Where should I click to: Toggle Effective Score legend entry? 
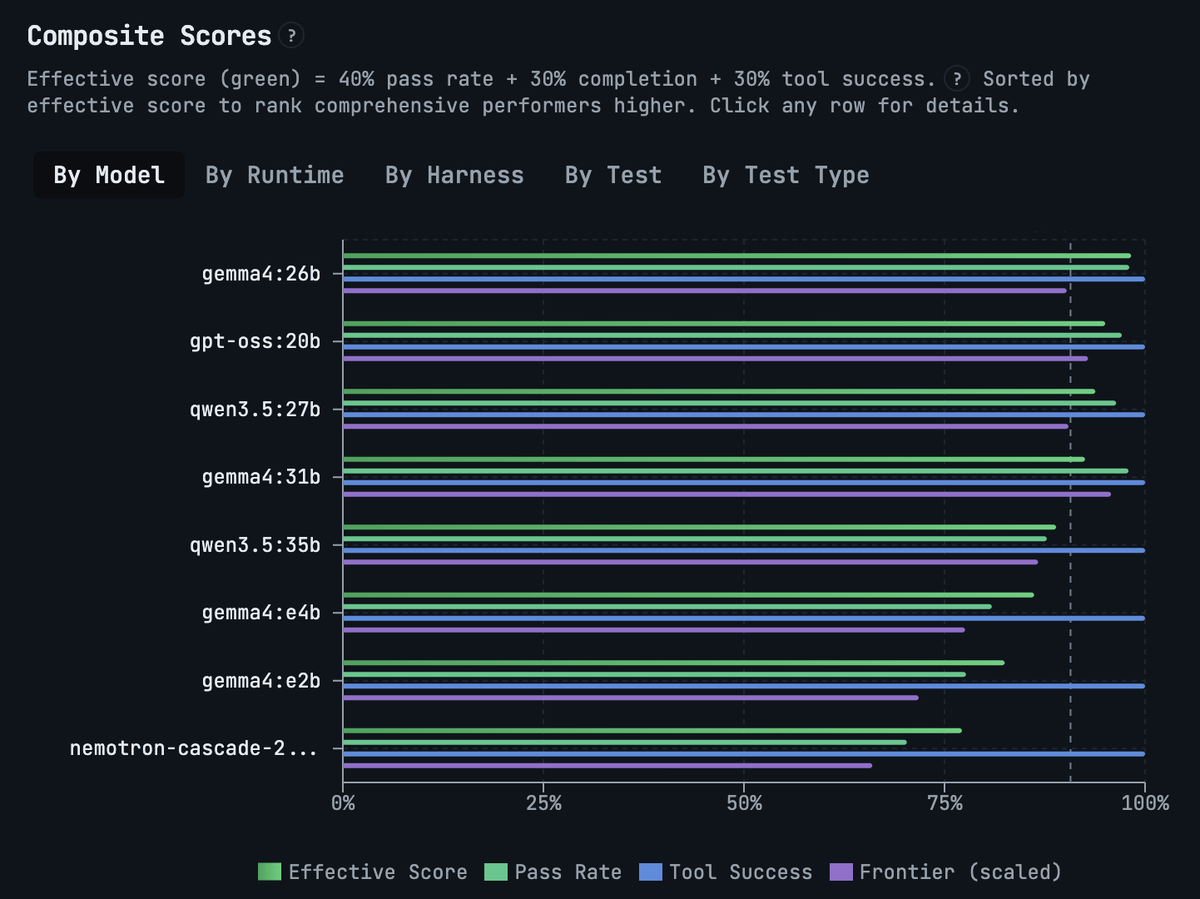coord(362,872)
